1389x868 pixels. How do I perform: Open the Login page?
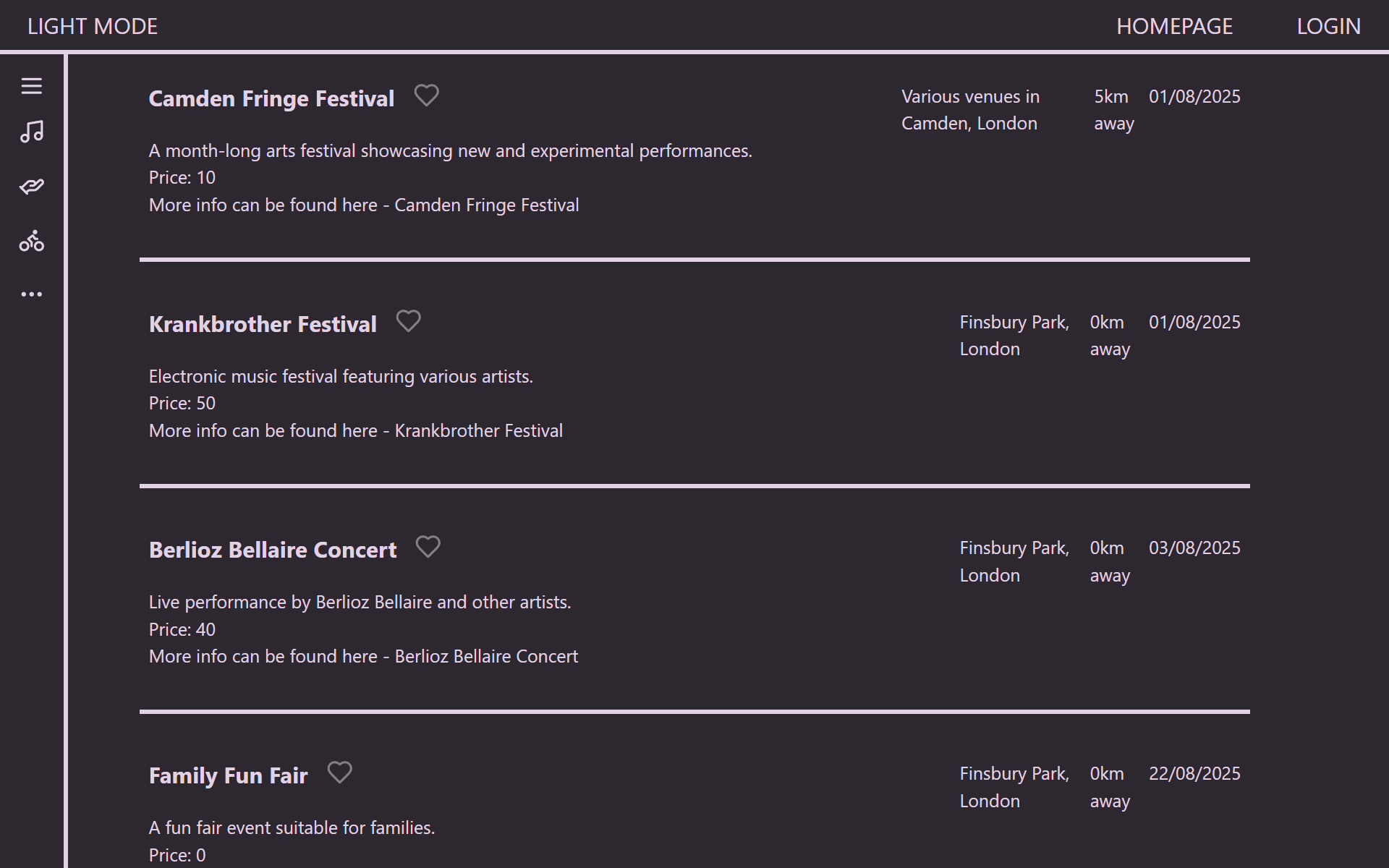1328,27
